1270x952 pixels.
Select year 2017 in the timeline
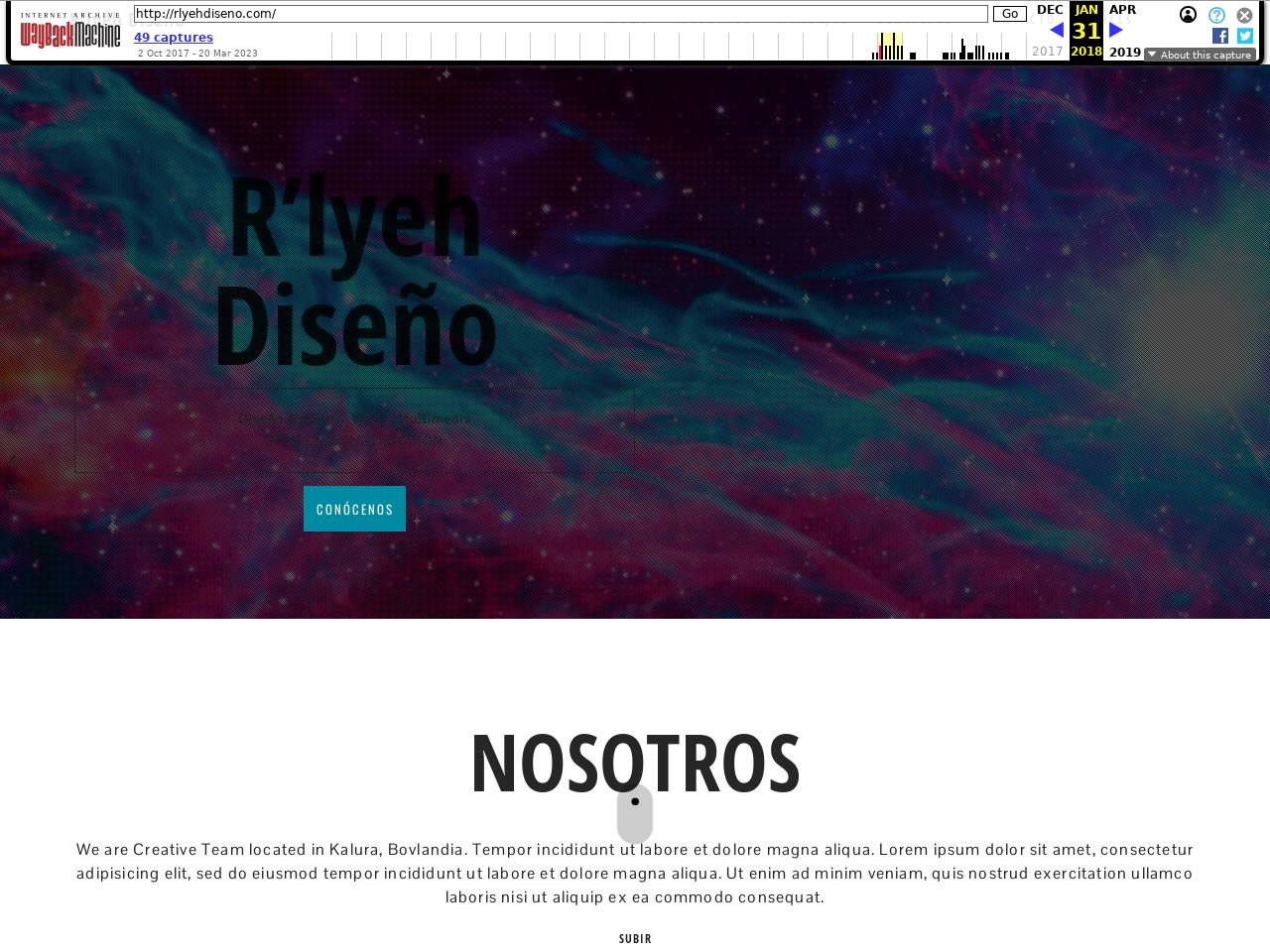click(x=1047, y=52)
